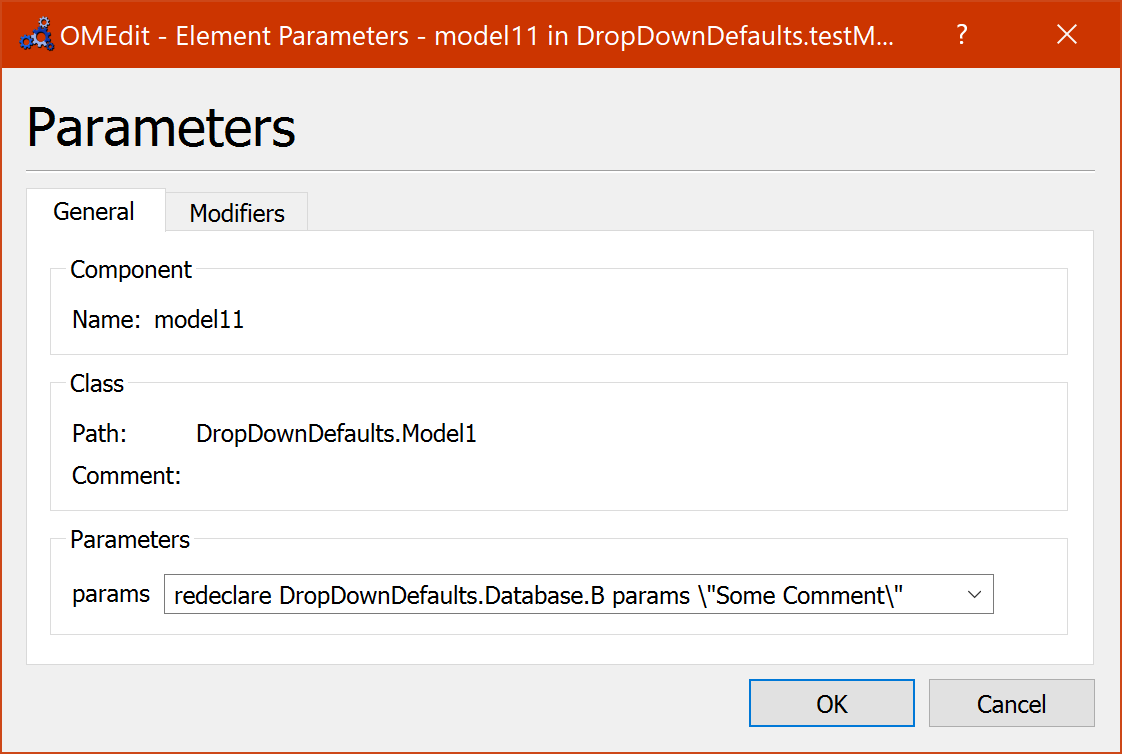Screen dimensions: 1122x754
Task: Confirm parameter changes with OK
Action: (x=831, y=703)
